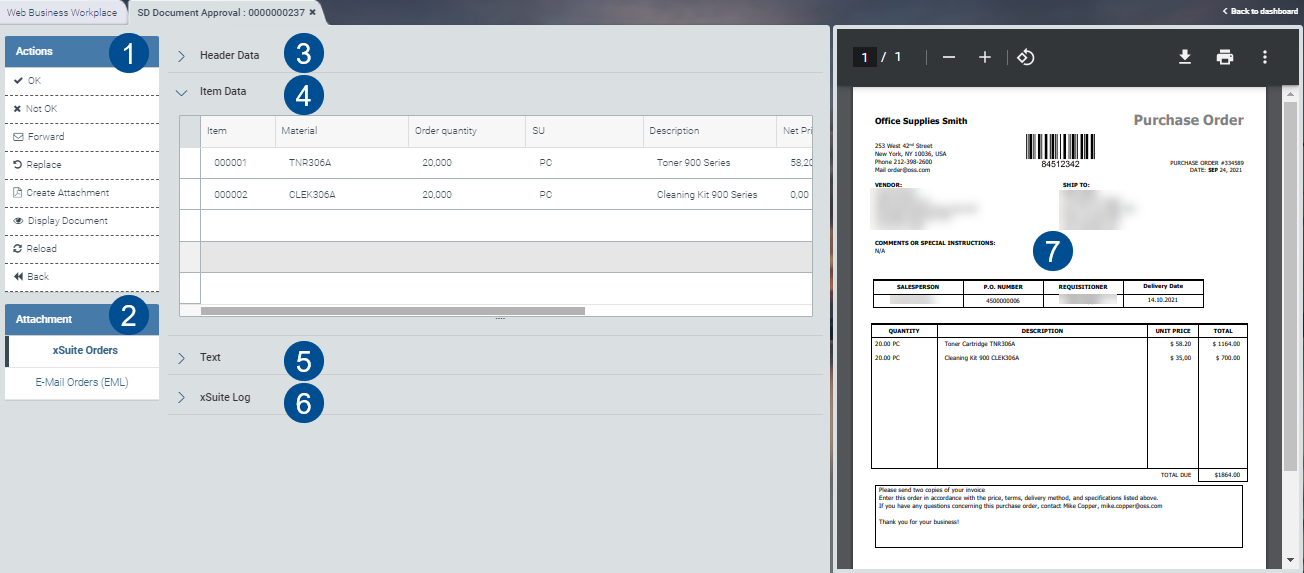Go back to dashboard link
This screenshot has height=573, width=1304.
pos(1260,11)
